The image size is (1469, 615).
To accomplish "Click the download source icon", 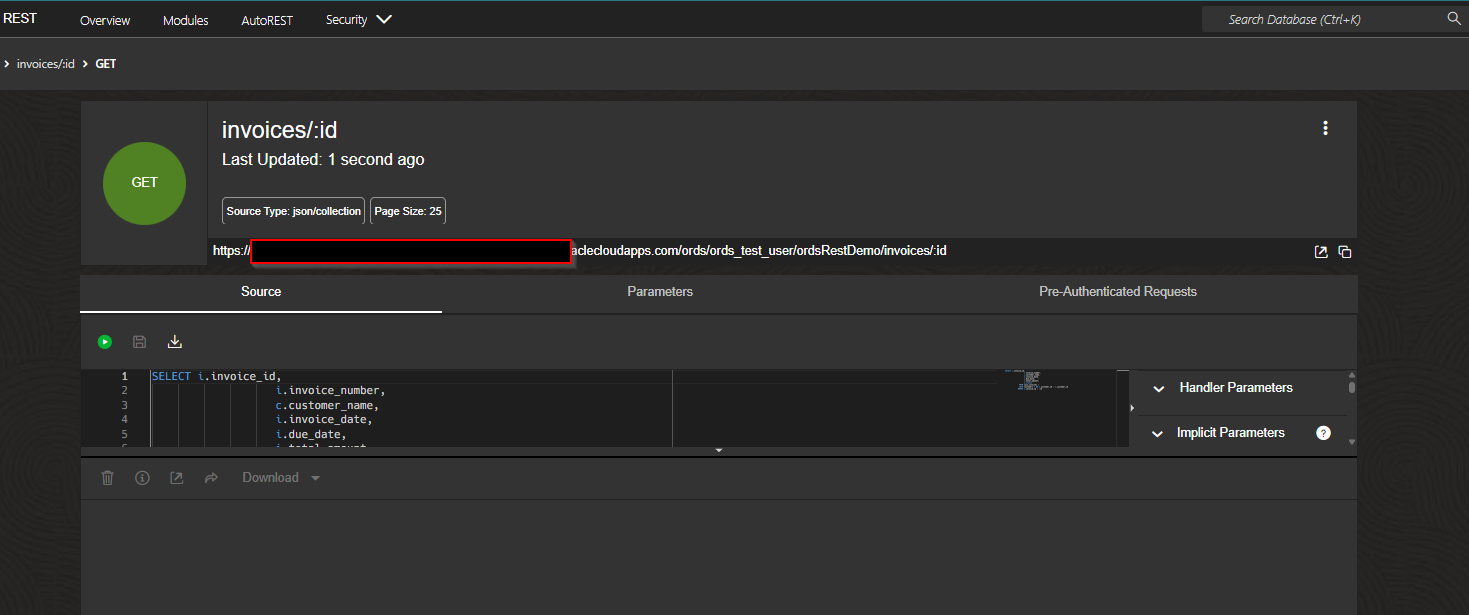I will coord(174,341).
